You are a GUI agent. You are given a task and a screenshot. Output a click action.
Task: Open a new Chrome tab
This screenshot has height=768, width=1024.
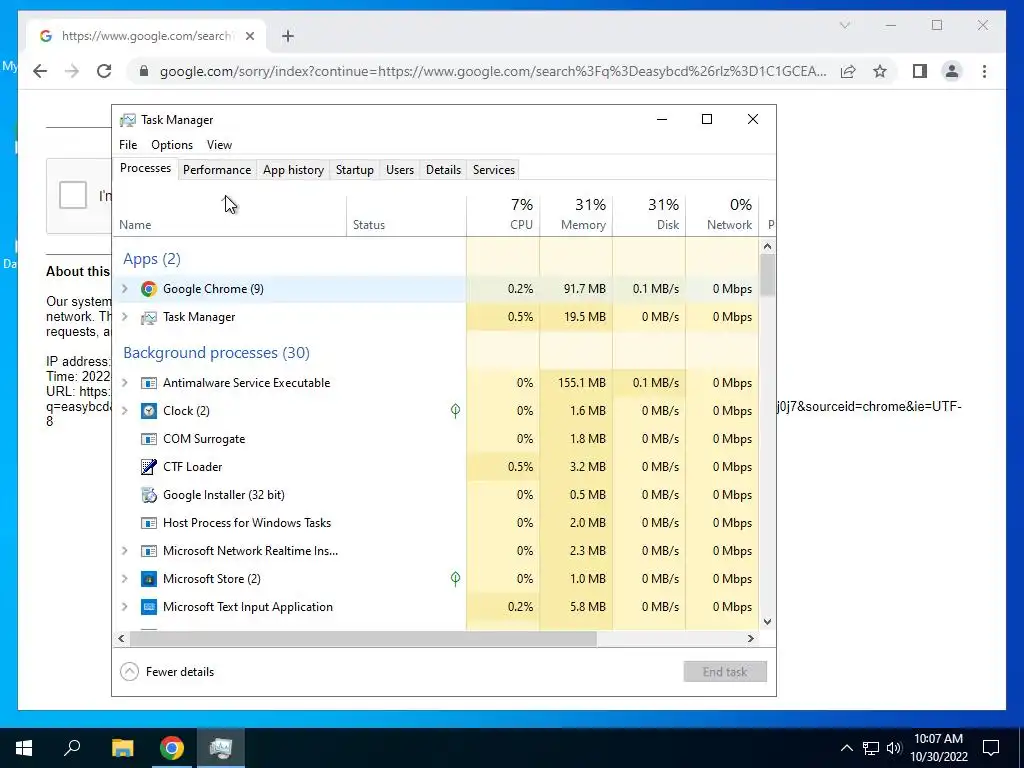pyautogui.click(x=288, y=36)
